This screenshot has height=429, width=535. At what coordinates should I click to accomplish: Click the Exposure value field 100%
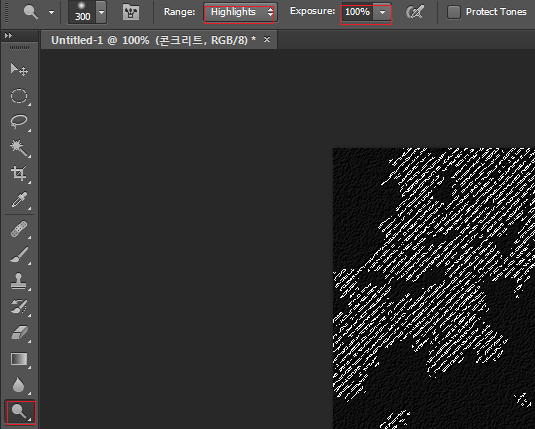click(357, 12)
